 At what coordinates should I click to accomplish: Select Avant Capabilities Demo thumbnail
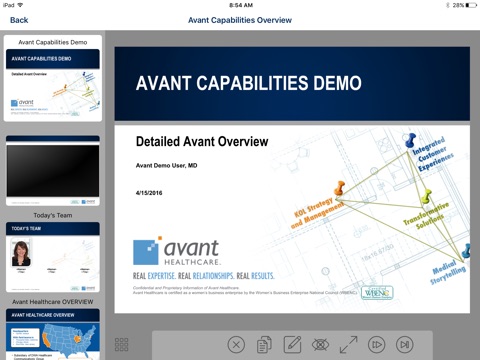click(53, 78)
